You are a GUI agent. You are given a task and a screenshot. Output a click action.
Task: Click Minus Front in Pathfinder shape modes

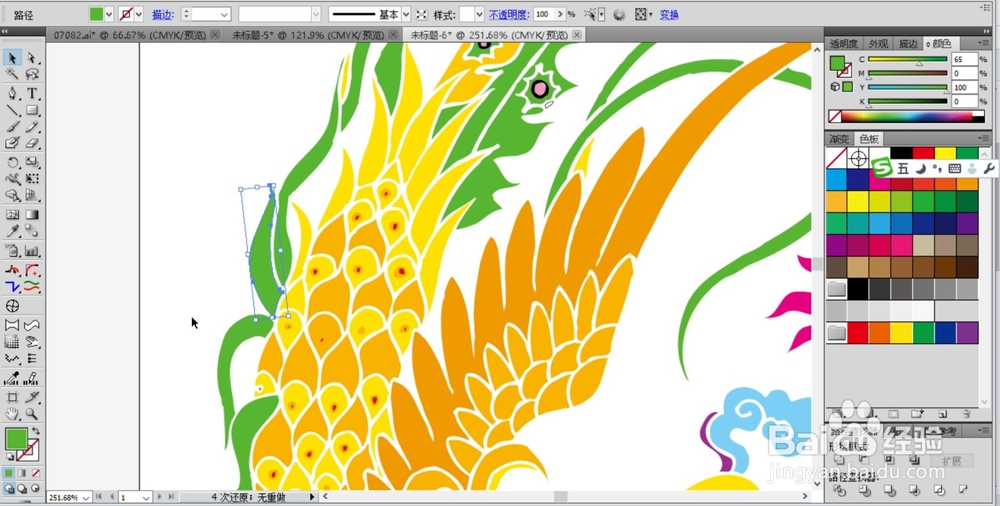[x=864, y=460]
